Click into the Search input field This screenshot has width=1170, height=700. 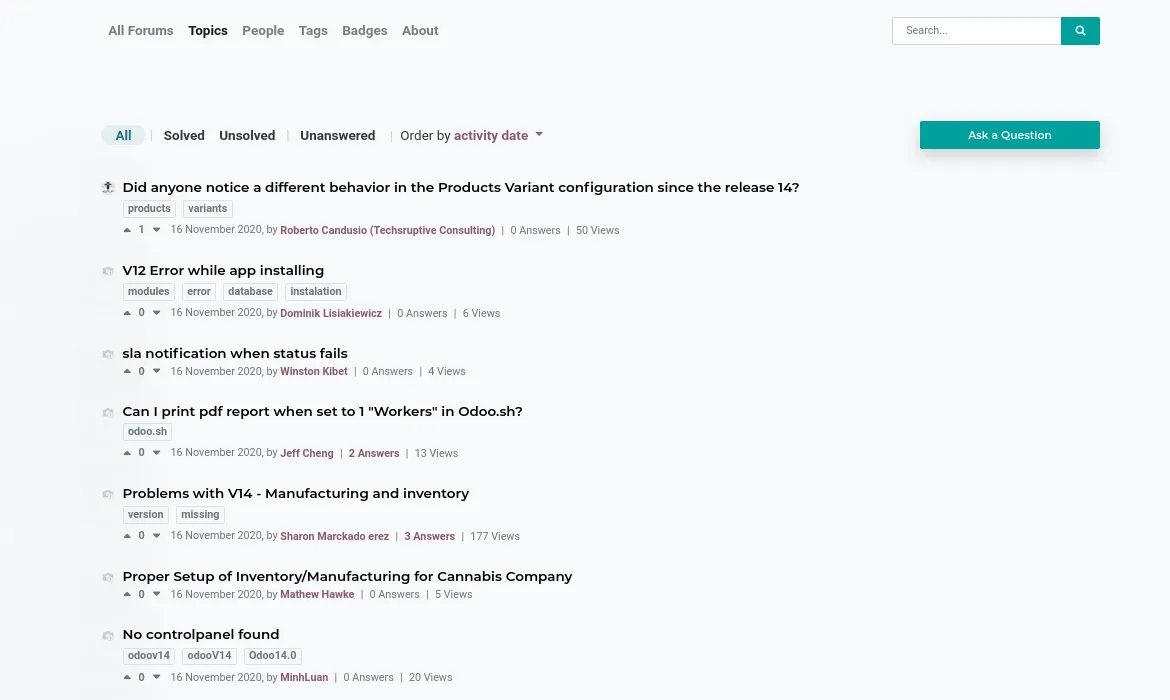click(976, 31)
